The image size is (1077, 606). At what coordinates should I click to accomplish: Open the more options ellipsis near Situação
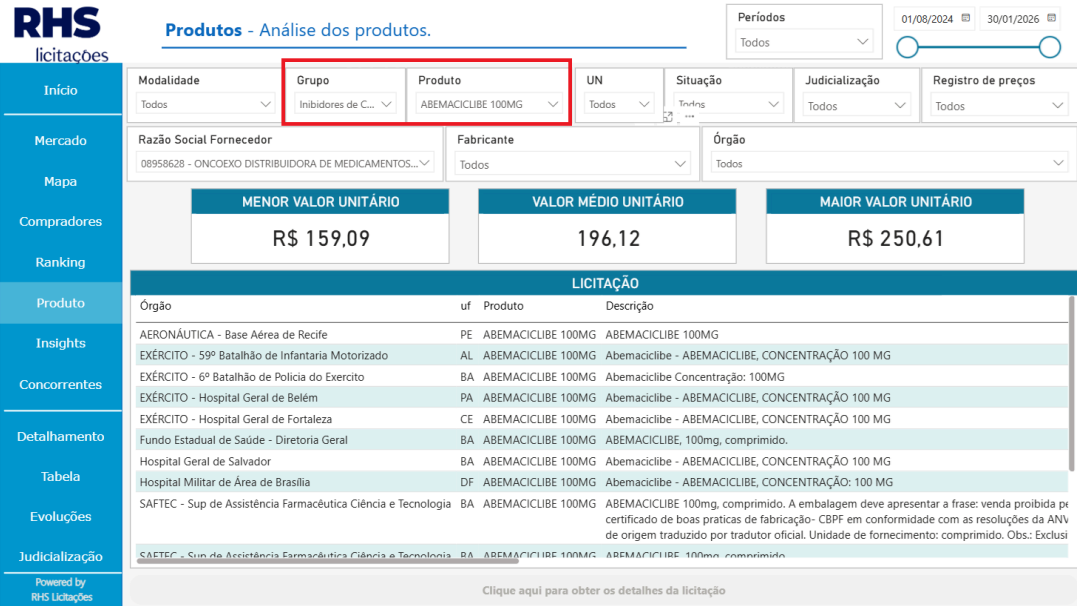tap(690, 117)
